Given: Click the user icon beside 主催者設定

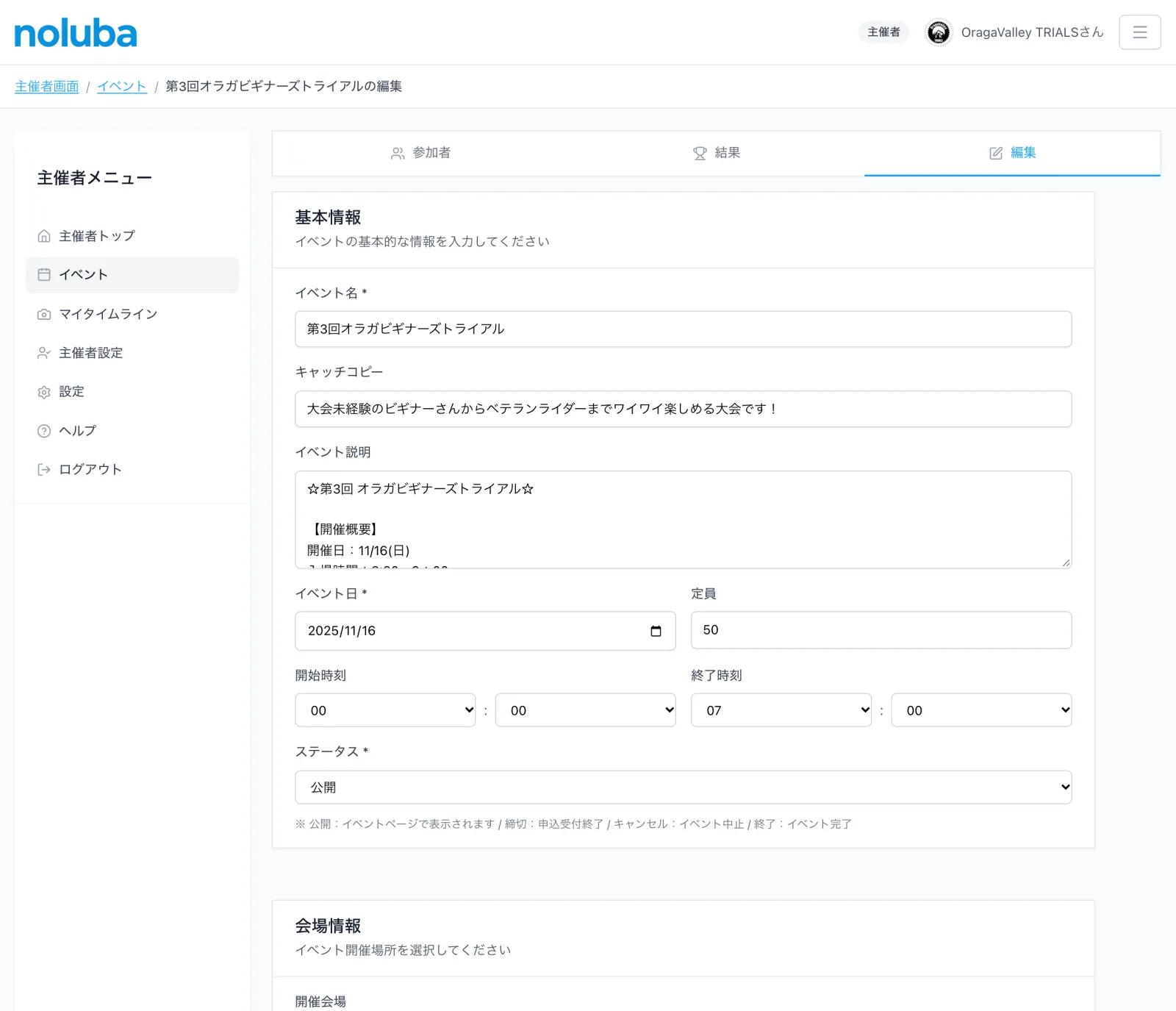Looking at the screenshot, I should point(44,353).
